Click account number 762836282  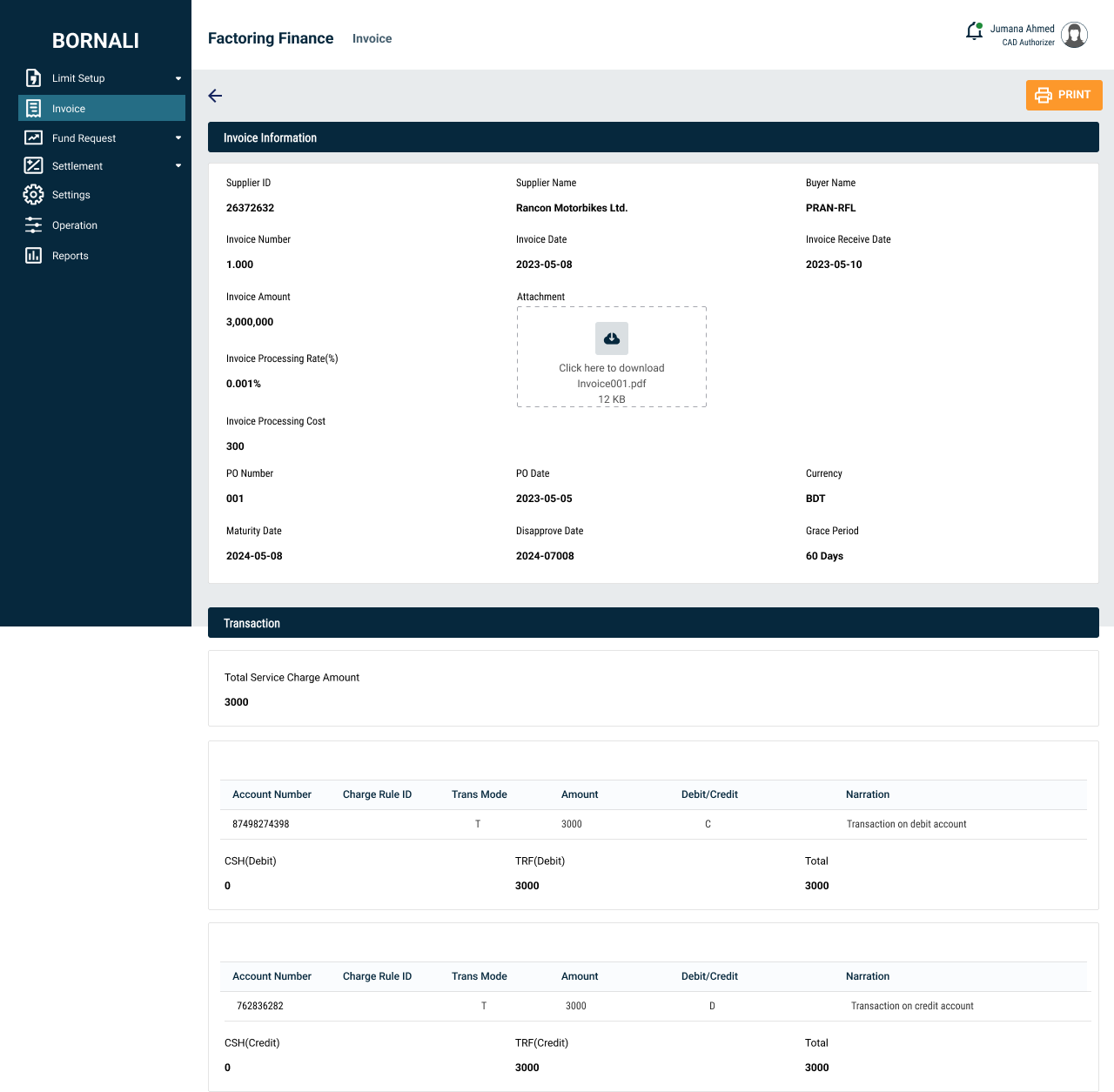[260, 1006]
